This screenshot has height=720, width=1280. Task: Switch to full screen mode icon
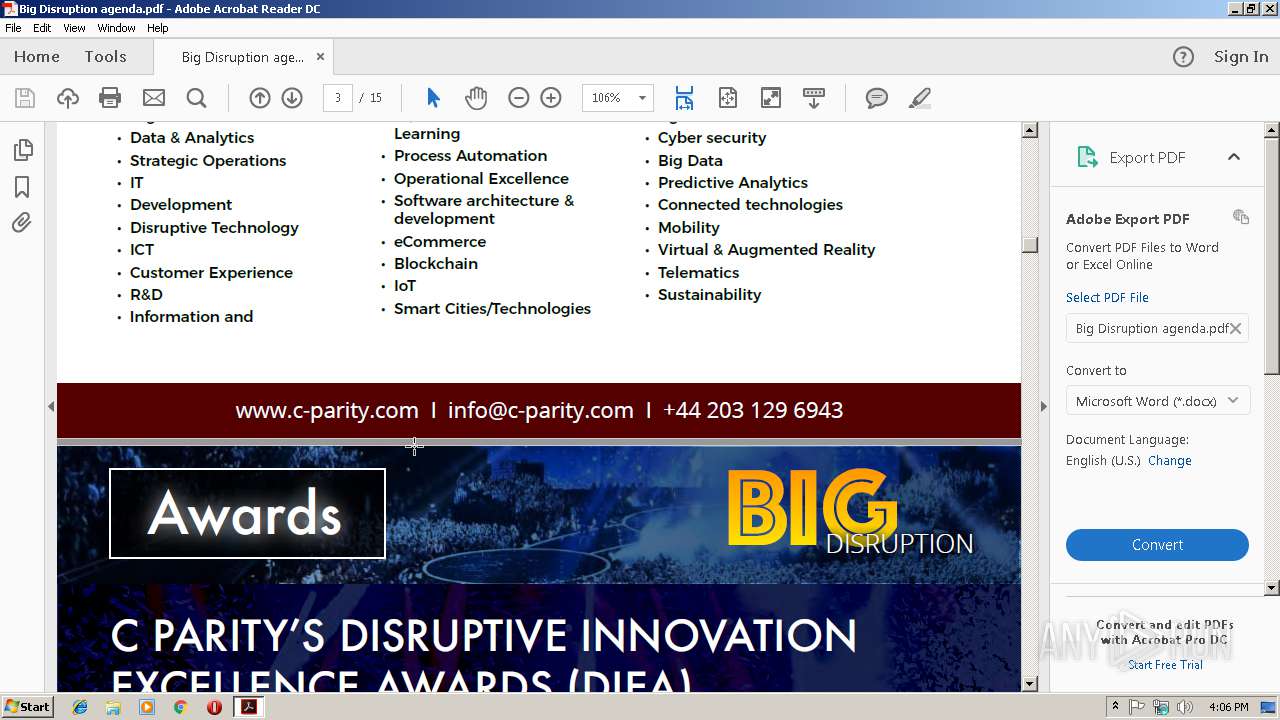pyautogui.click(x=771, y=98)
